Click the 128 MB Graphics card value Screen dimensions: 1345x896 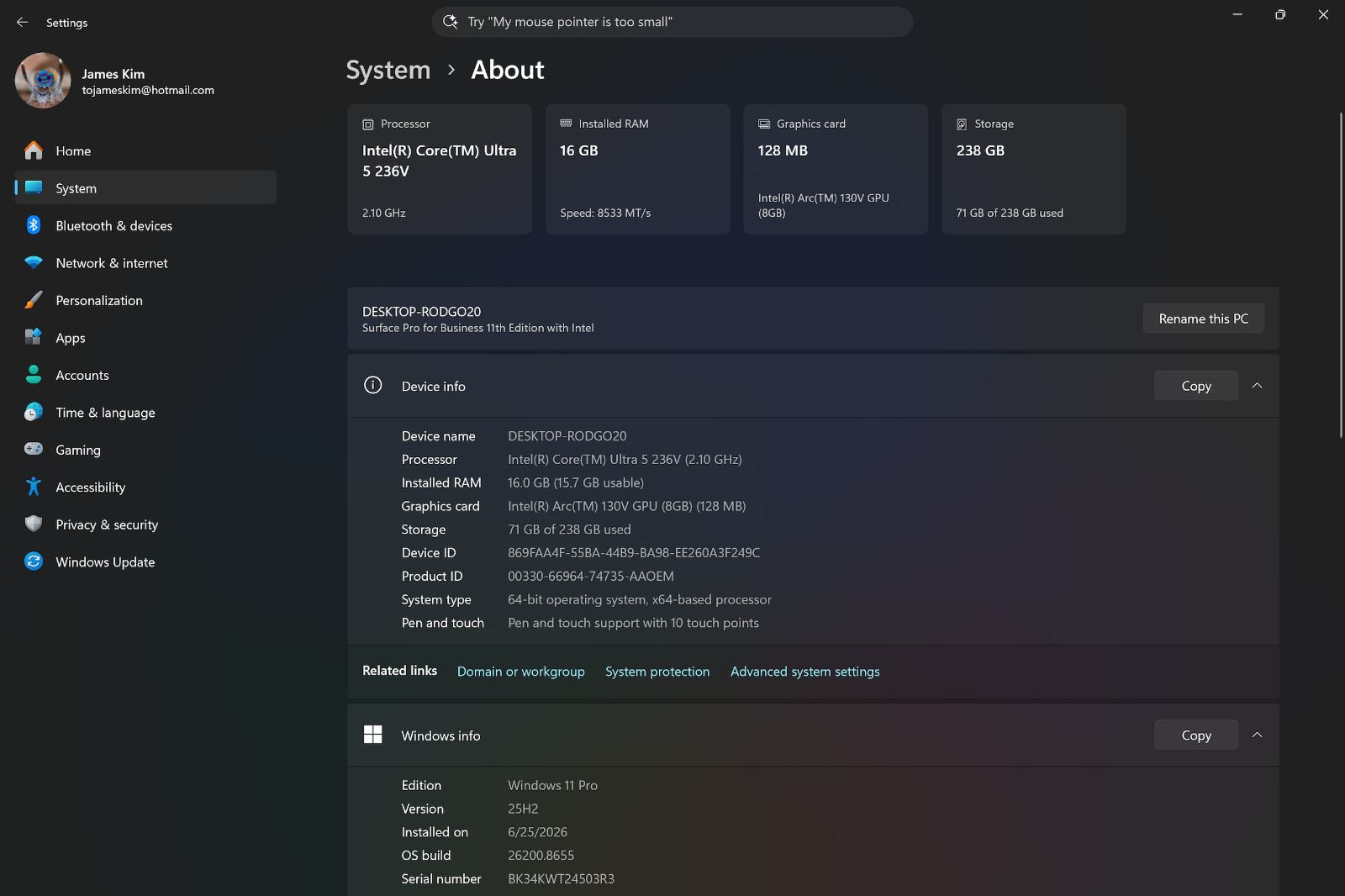tap(783, 150)
